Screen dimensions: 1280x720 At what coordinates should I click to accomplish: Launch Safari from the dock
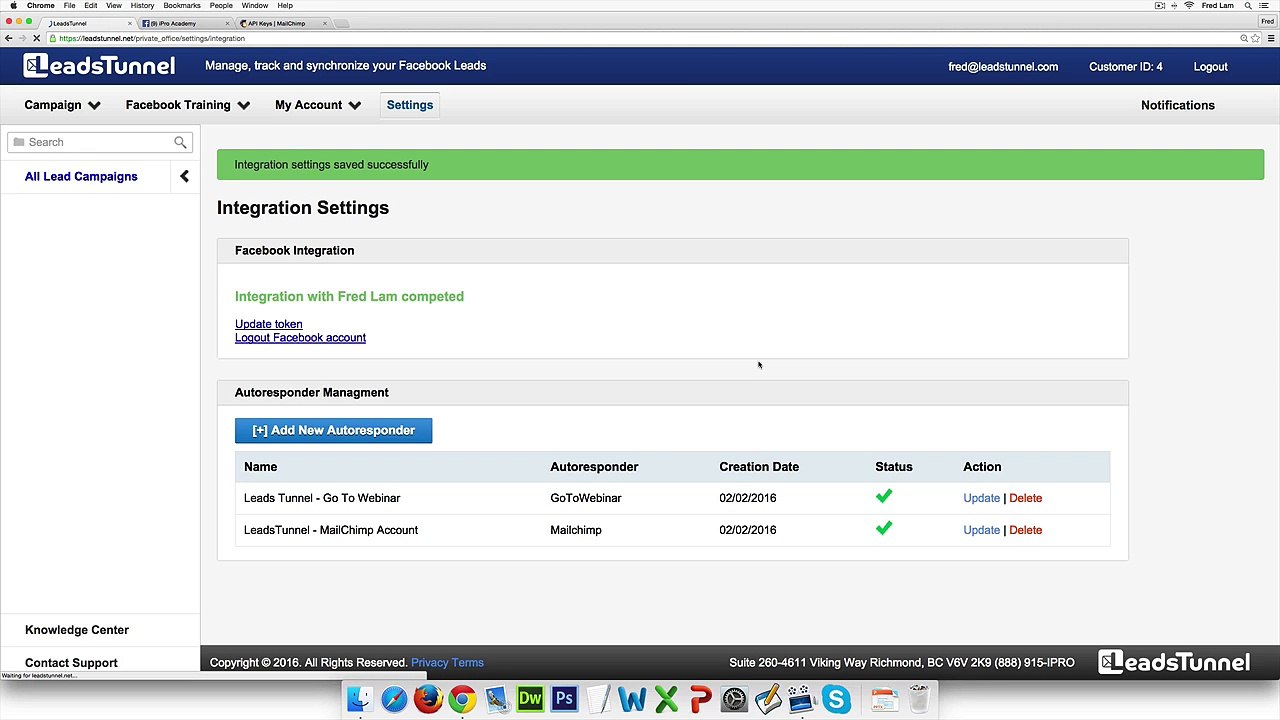[x=394, y=699]
